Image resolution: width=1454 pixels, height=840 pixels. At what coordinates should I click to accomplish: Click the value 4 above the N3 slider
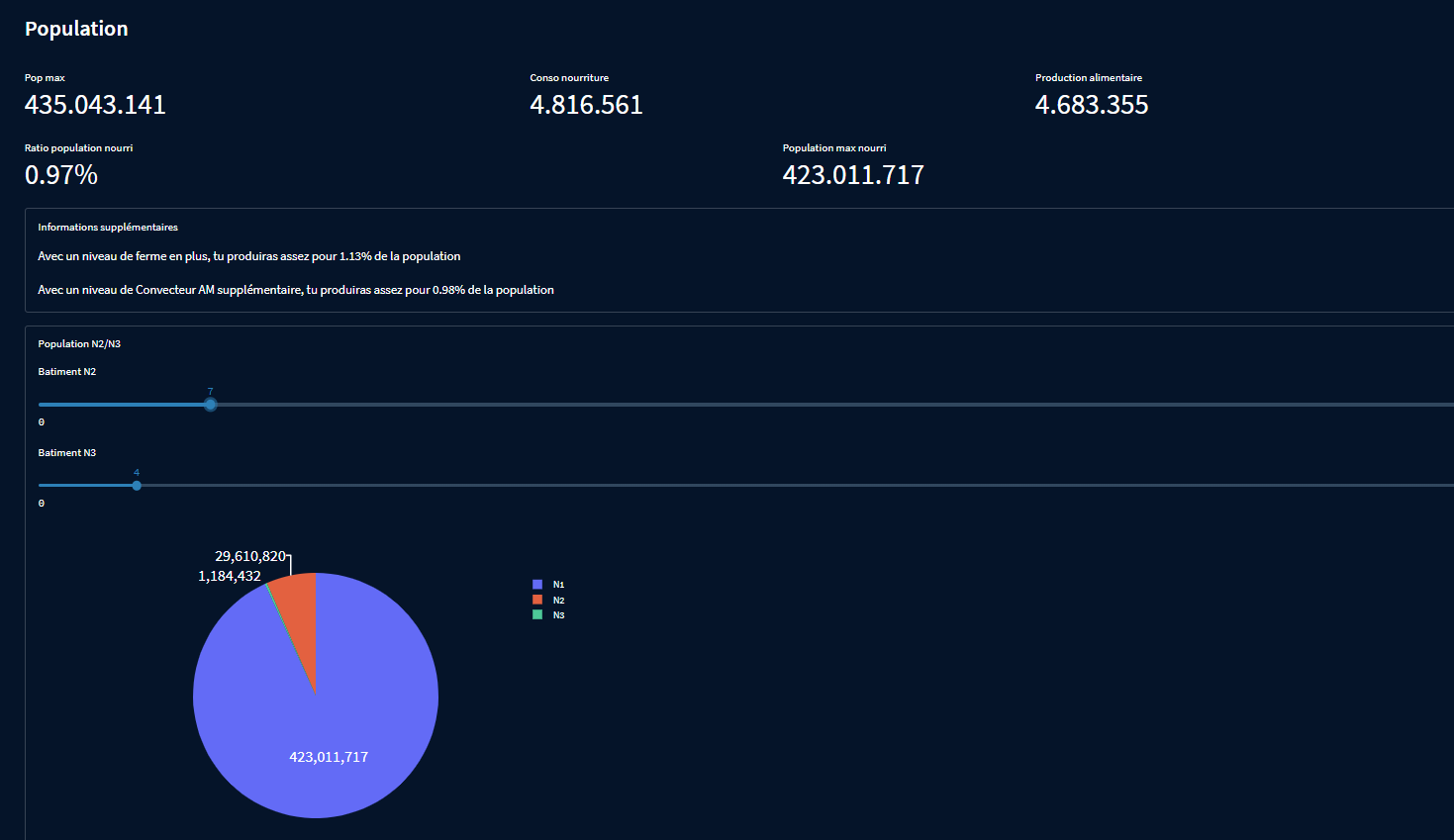click(137, 473)
